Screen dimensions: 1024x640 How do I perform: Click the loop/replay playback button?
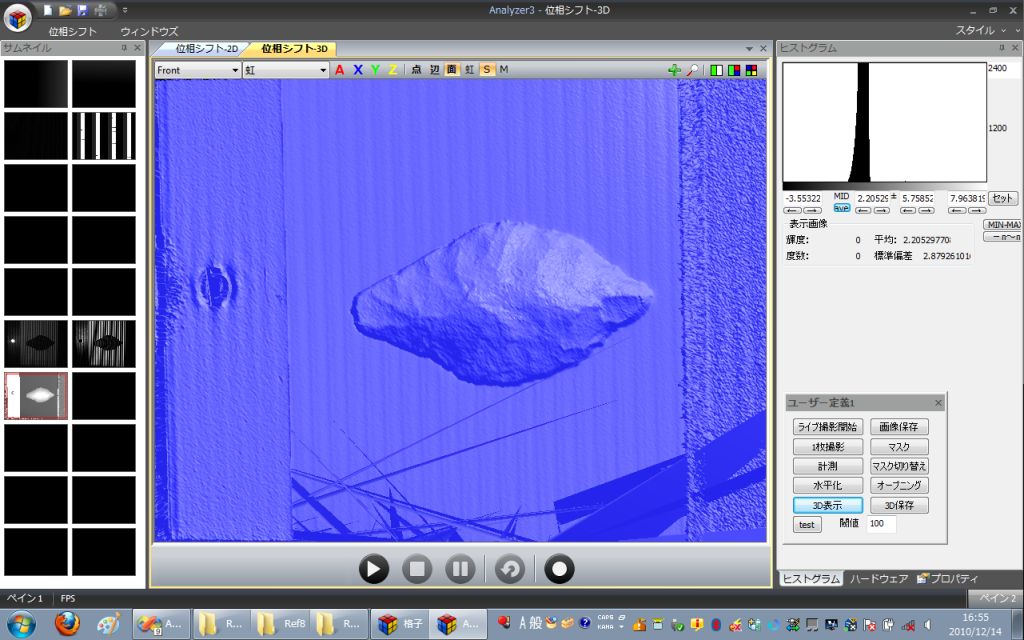coord(510,569)
